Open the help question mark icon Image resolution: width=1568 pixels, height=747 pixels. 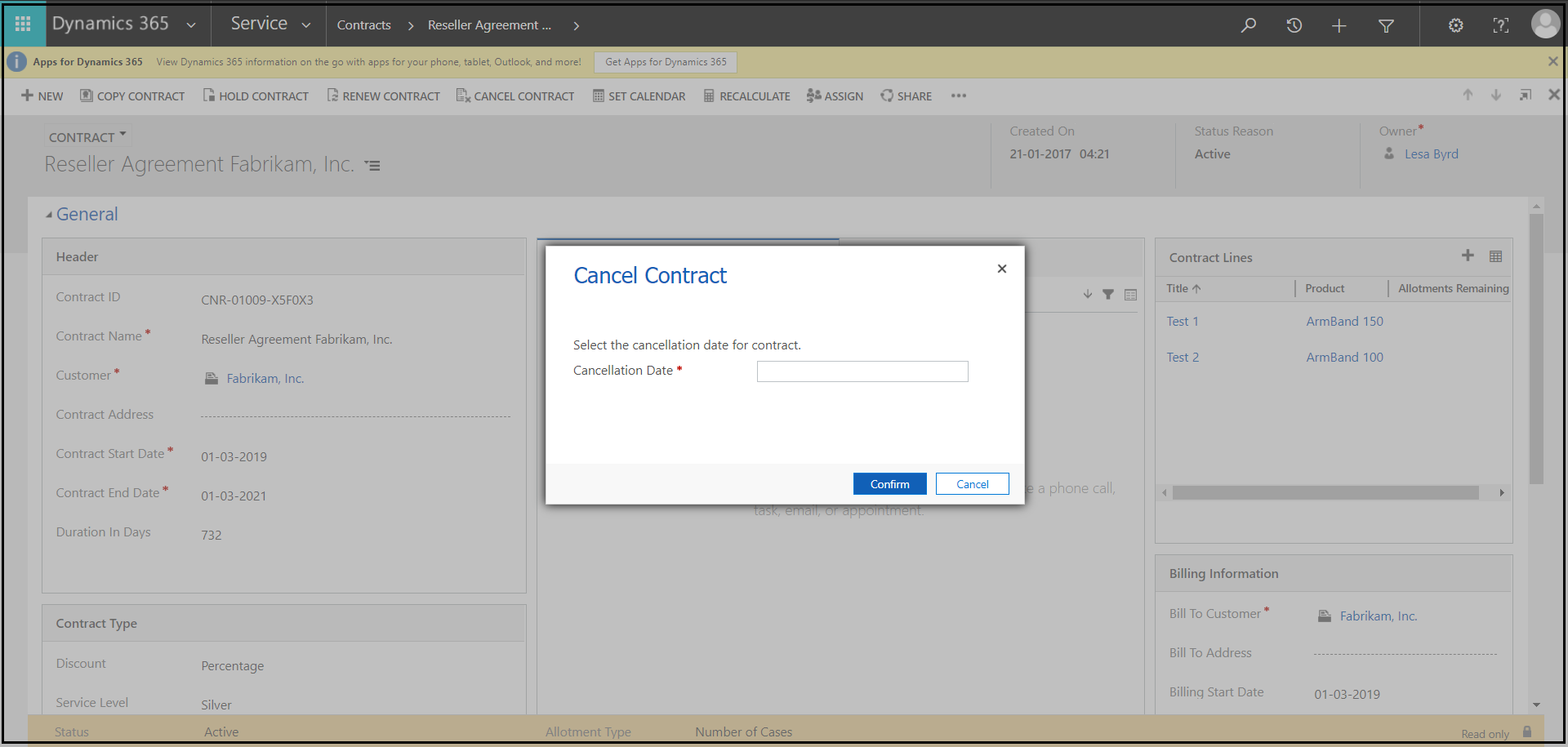pos(1501,25)
